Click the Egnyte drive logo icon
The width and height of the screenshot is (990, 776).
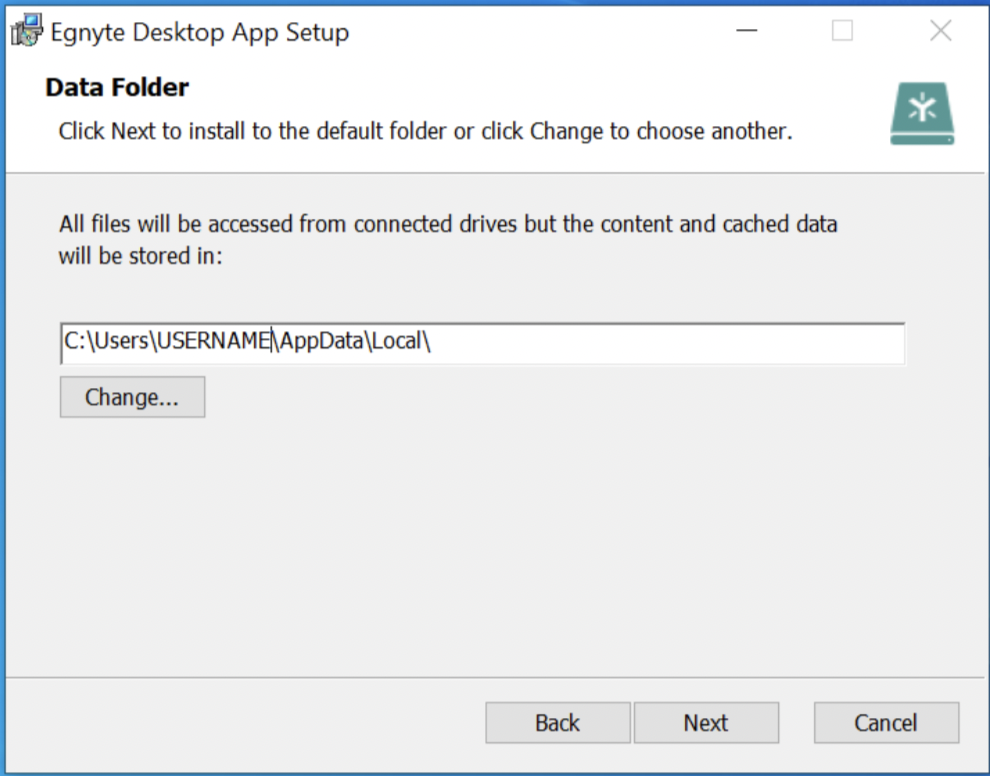pos(922,114)
